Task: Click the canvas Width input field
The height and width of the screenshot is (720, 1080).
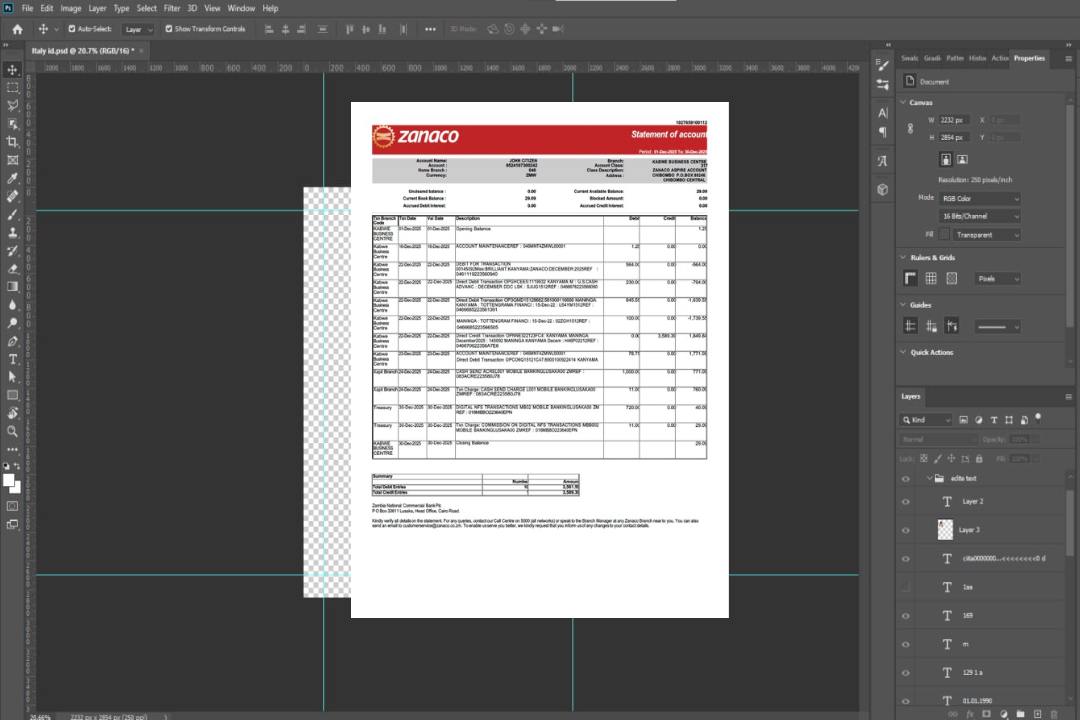Action: pos(954,120)
